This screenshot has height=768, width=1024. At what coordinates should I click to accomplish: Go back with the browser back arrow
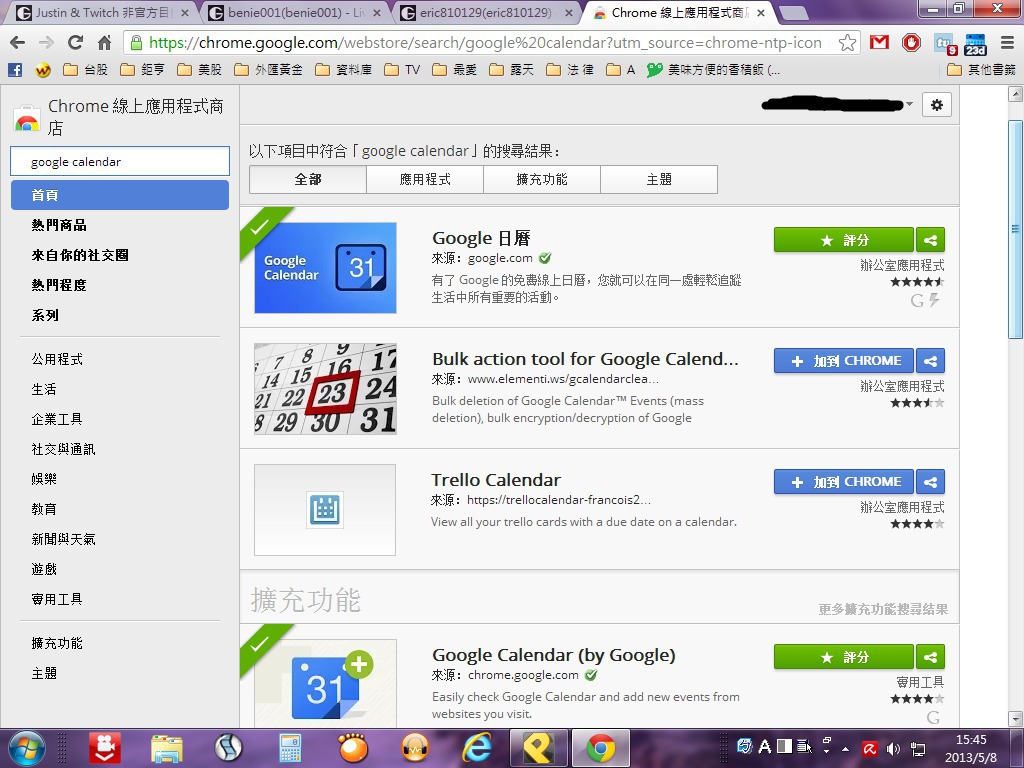pos(18,43)
